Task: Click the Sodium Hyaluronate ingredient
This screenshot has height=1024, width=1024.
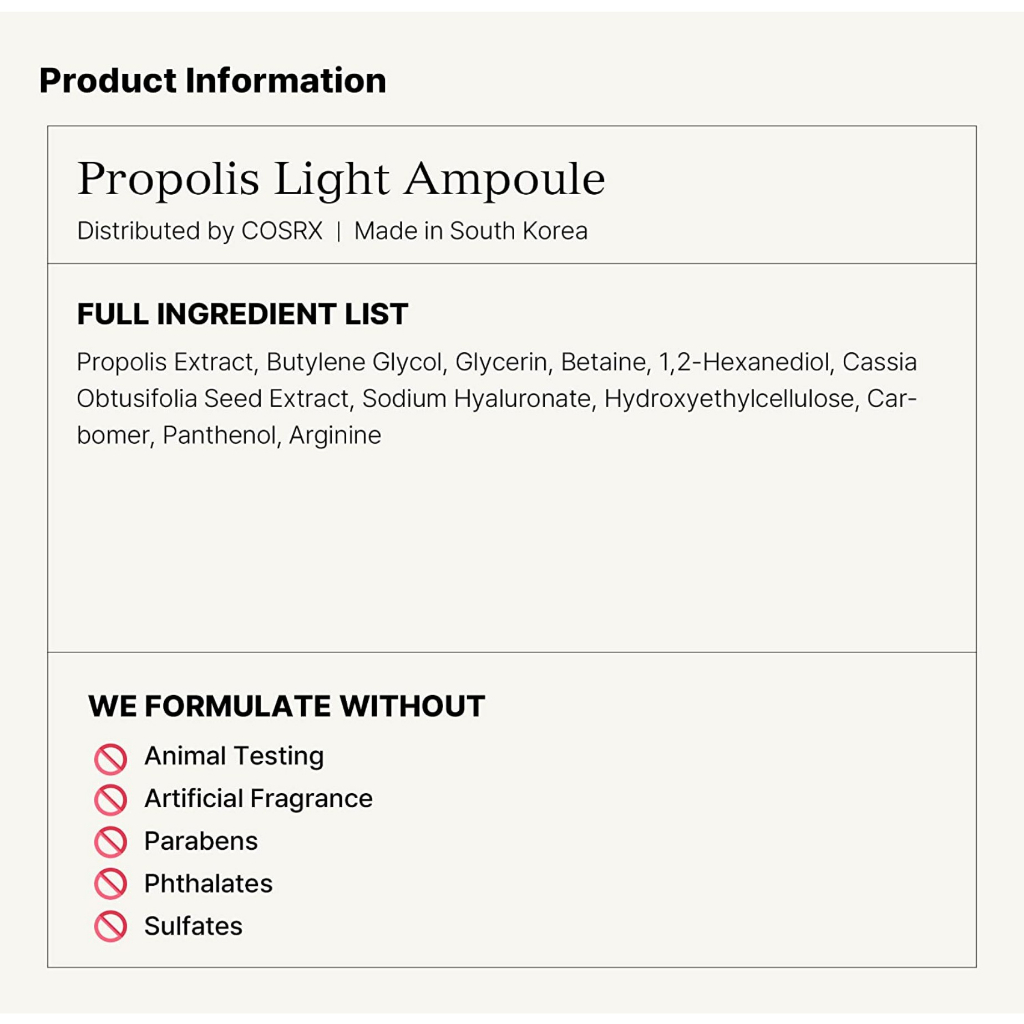Action: (x=476, y=399)
